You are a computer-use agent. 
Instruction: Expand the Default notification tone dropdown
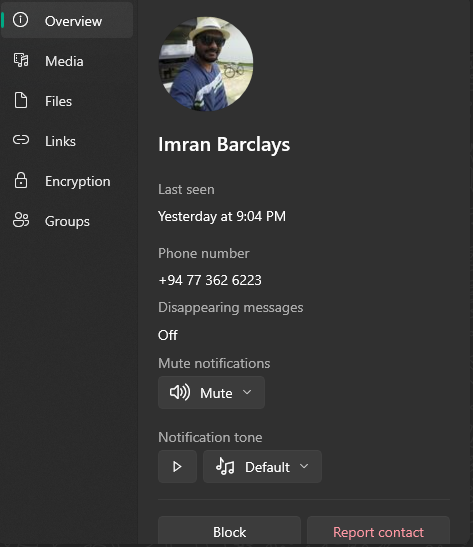(262, 466)
